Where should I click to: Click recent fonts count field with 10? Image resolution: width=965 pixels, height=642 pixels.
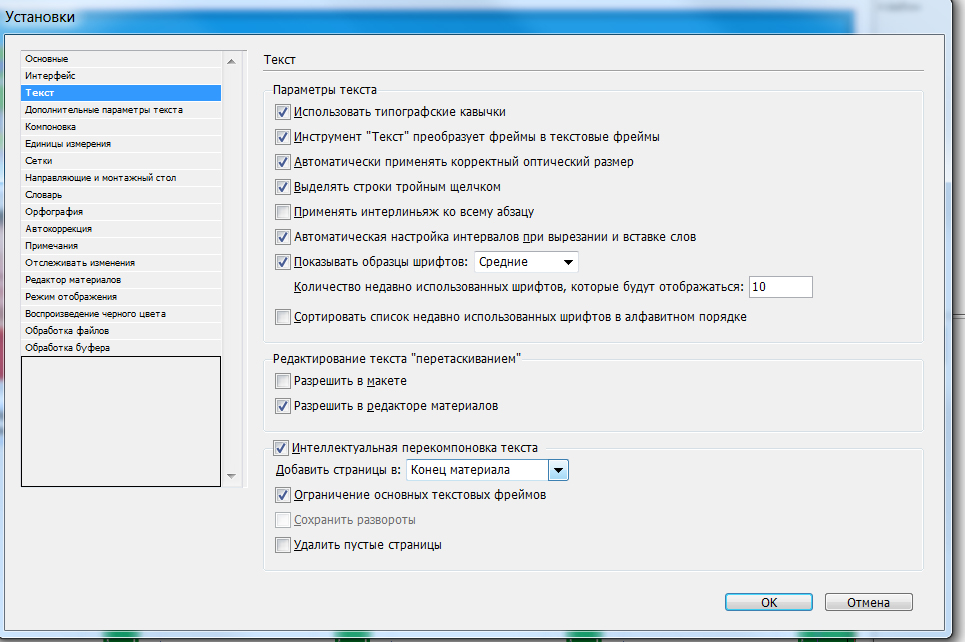coord(780,287)
